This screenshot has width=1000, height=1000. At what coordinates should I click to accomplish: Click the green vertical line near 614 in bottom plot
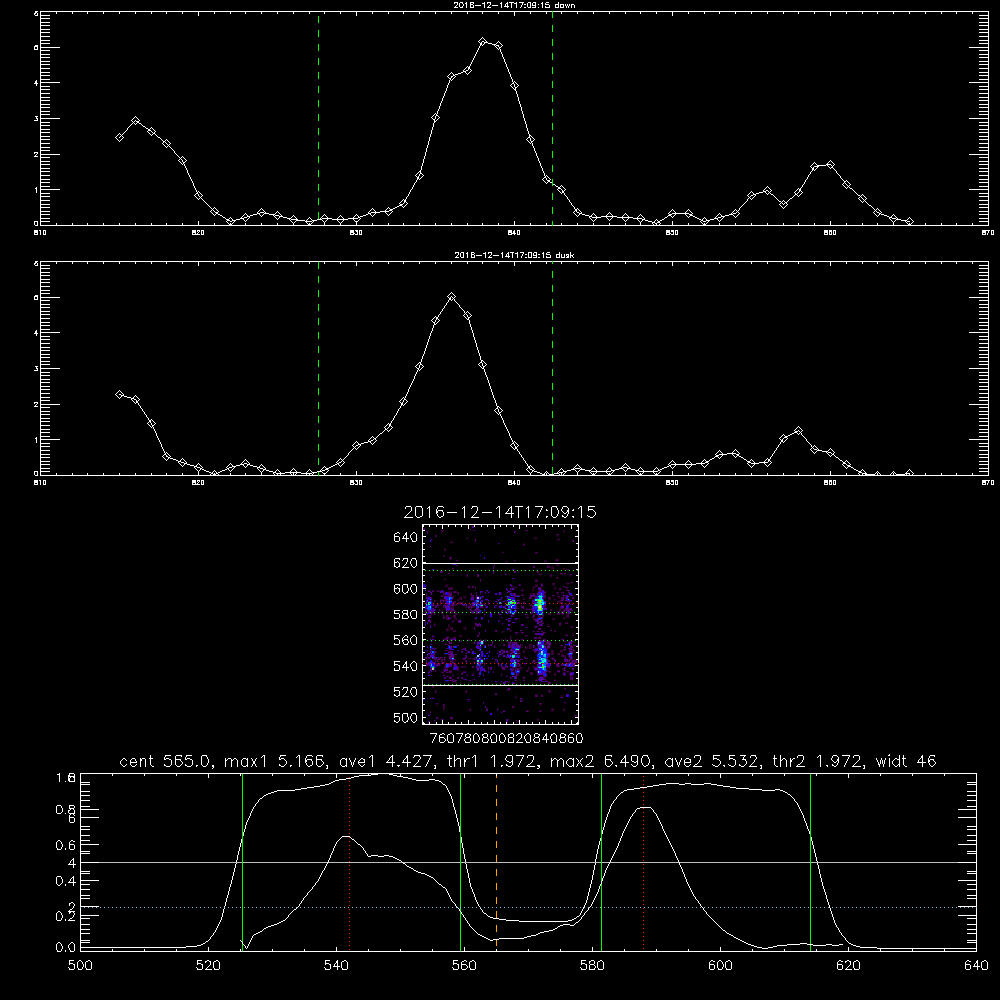click(811, 862)
